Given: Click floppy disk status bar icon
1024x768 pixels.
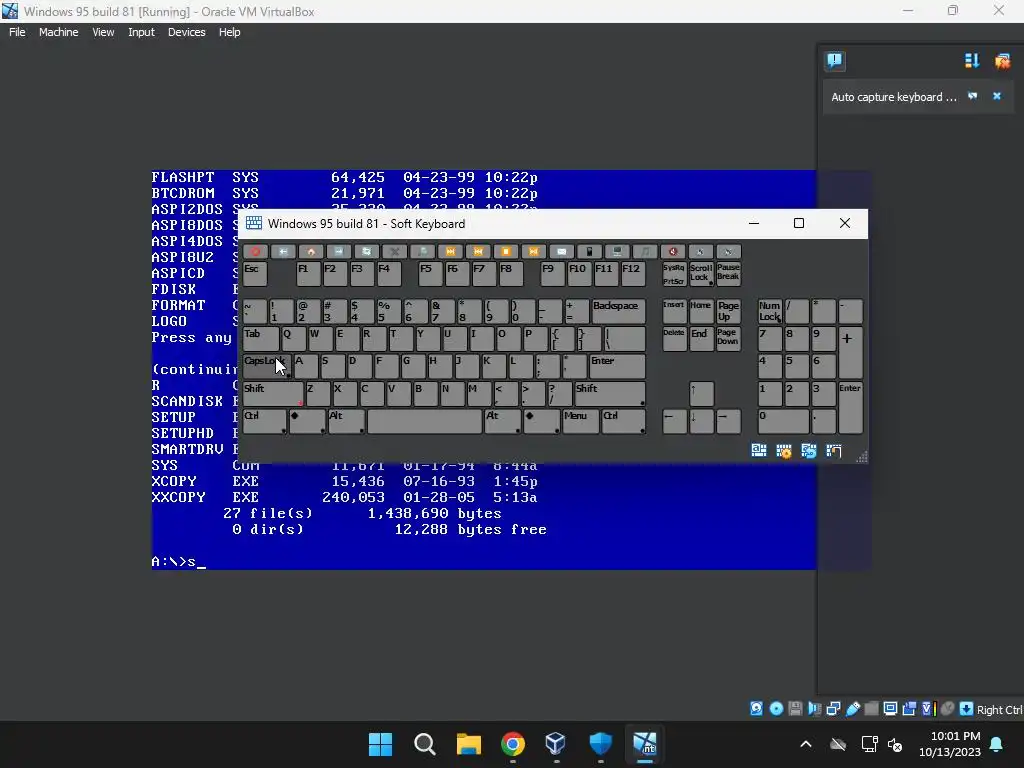Looking at the screenshot, I should [x=795, y=709].
